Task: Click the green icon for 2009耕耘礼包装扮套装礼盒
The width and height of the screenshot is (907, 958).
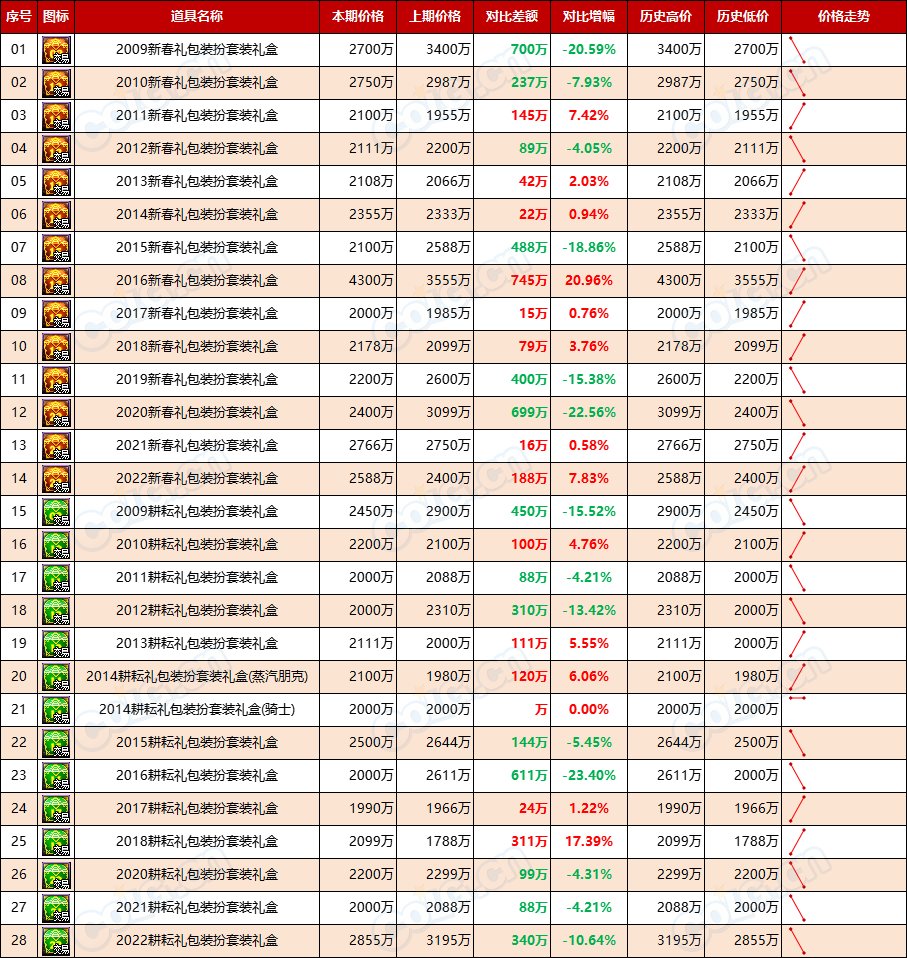Action: (x=56, y=512)
